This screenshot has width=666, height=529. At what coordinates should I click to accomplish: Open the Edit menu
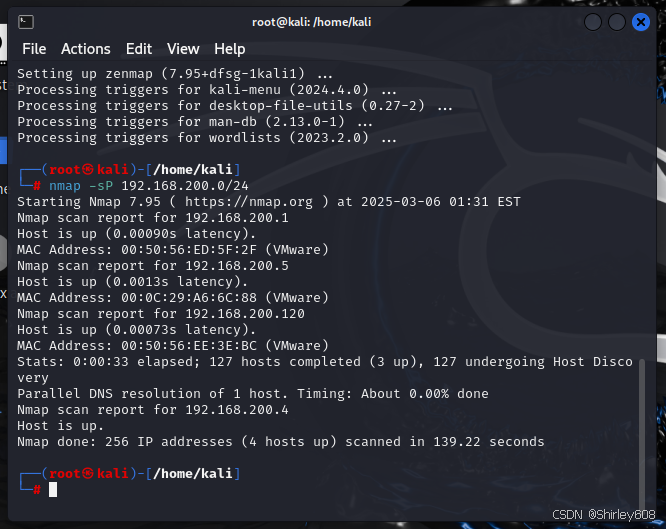click(138, 49)
